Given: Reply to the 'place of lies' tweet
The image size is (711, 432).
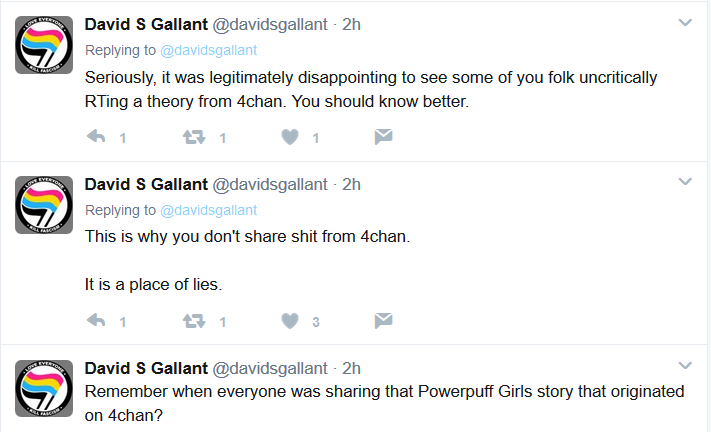Looking at the screenshot, I should coord(96,320).
